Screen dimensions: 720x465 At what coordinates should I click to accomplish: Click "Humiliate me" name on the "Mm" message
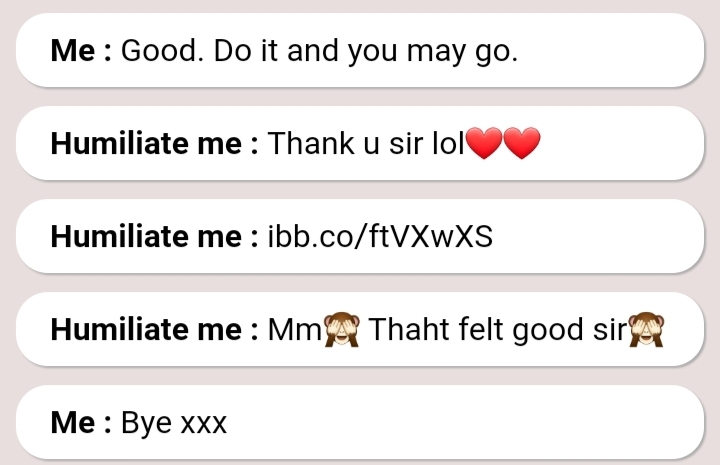pos(146,330)
